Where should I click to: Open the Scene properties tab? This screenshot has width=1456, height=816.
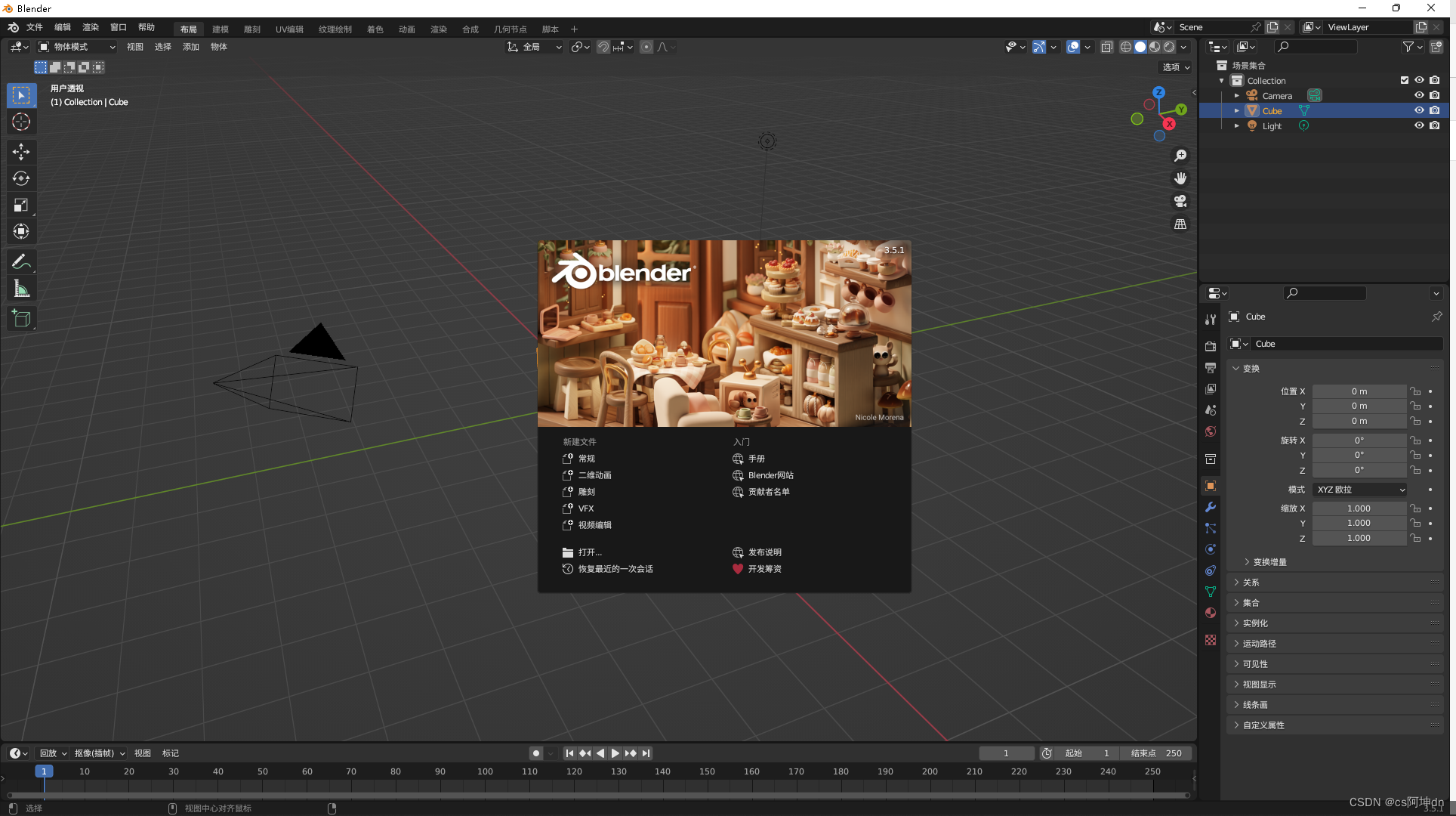[x=1211, y=410]
